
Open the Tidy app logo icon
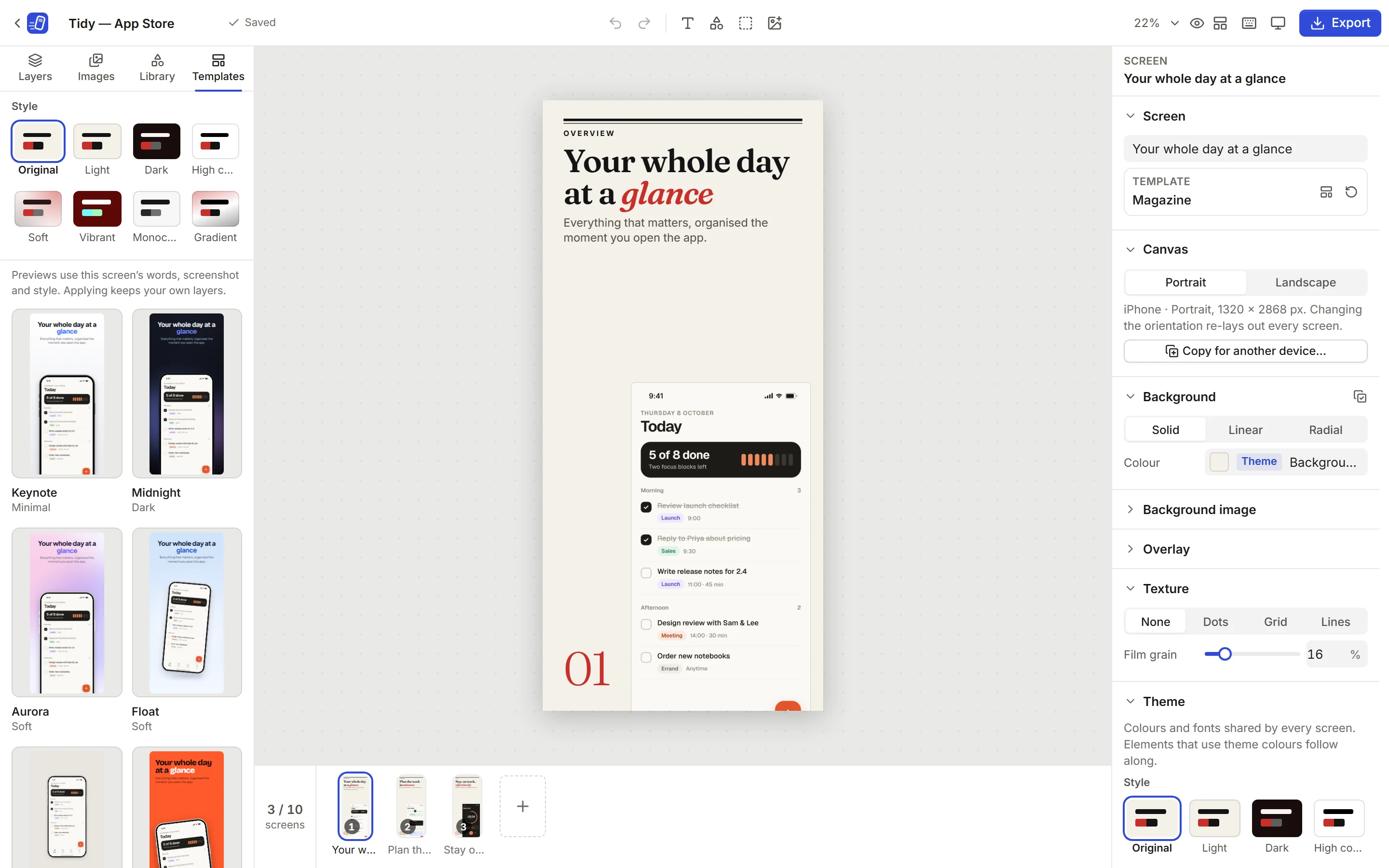pyautogui.click(x=38, y=23)
